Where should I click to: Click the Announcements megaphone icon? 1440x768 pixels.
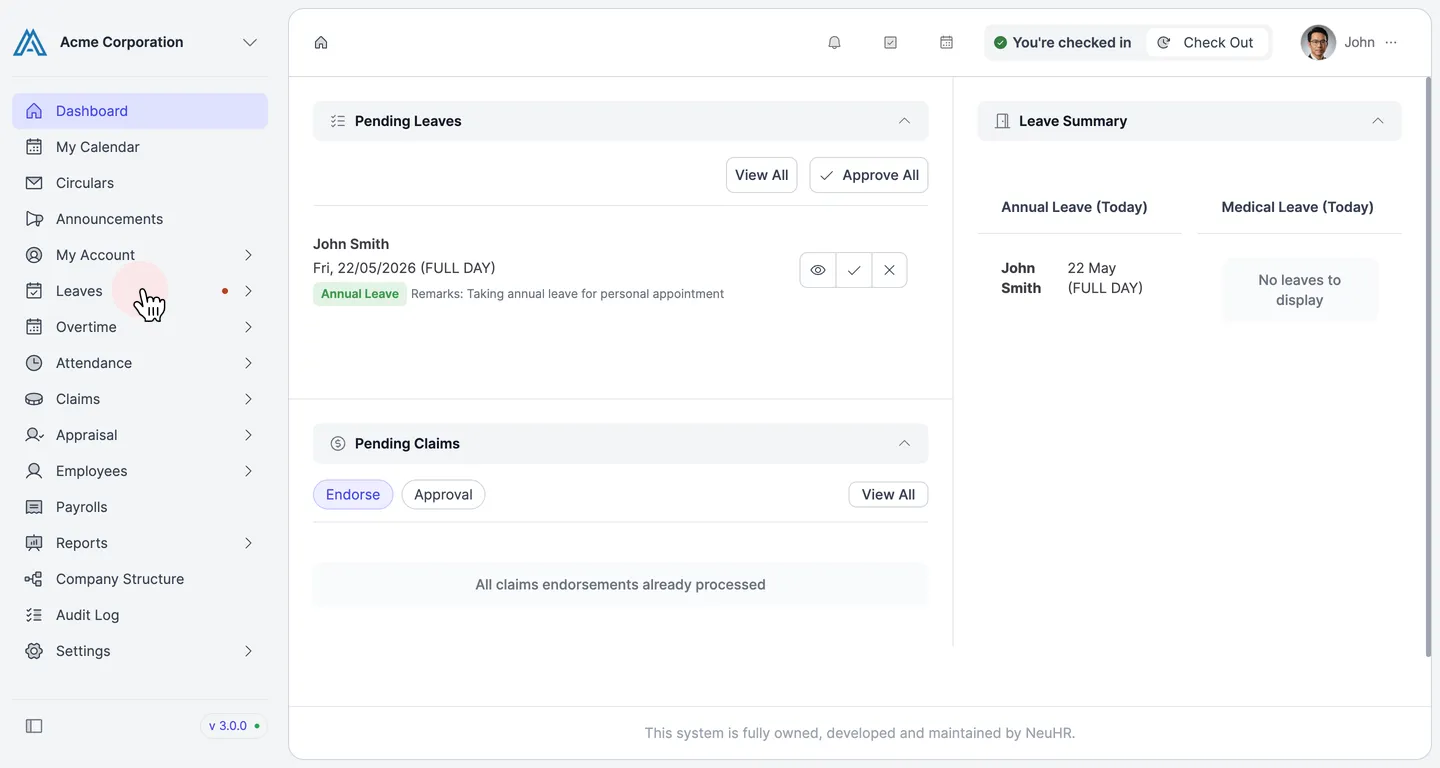[34, 219]
